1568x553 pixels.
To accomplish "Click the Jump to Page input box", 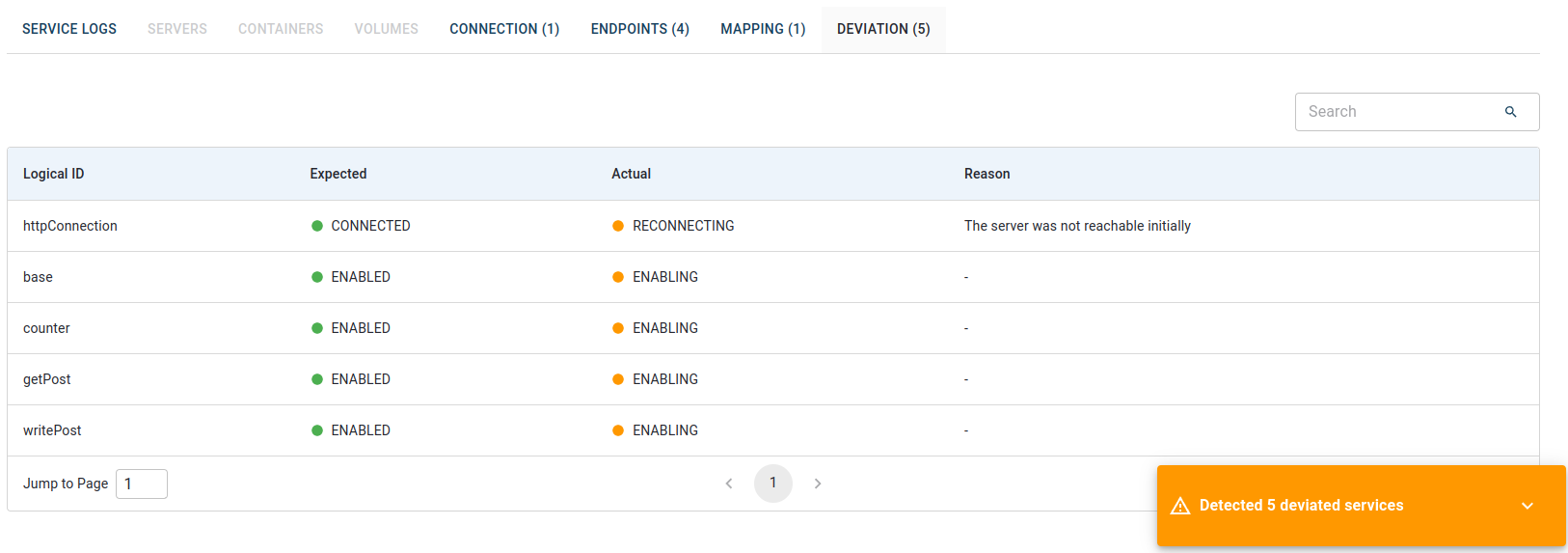I will click(142, 484).
